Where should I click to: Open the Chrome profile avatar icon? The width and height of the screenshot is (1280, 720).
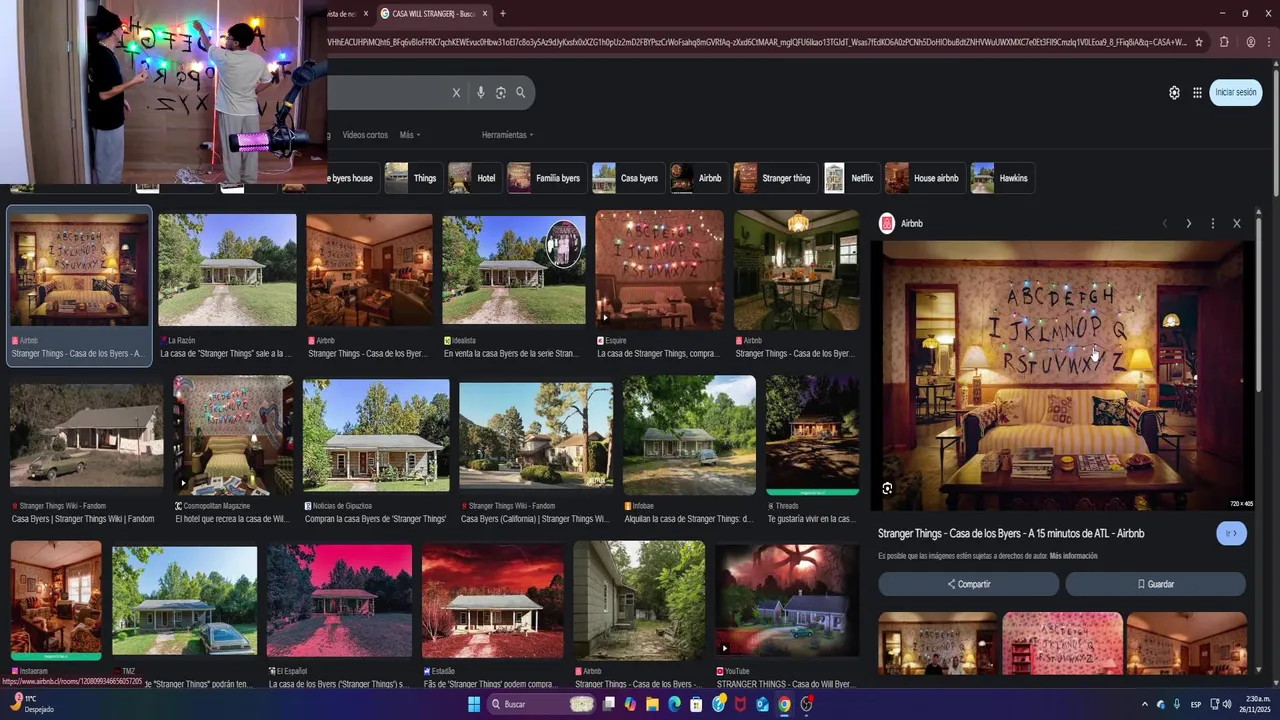click(1251, 42)
